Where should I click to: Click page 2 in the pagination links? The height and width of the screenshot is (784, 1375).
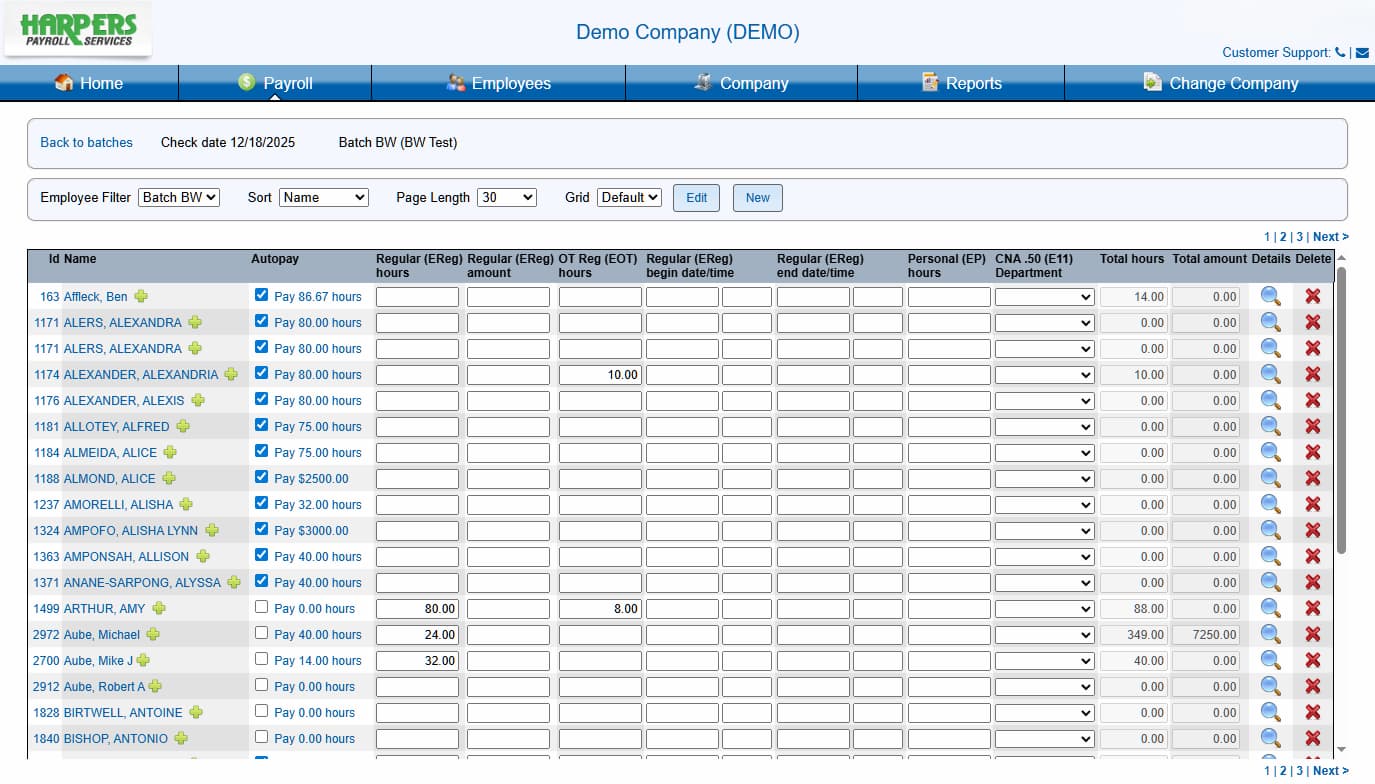[1284, 236]
